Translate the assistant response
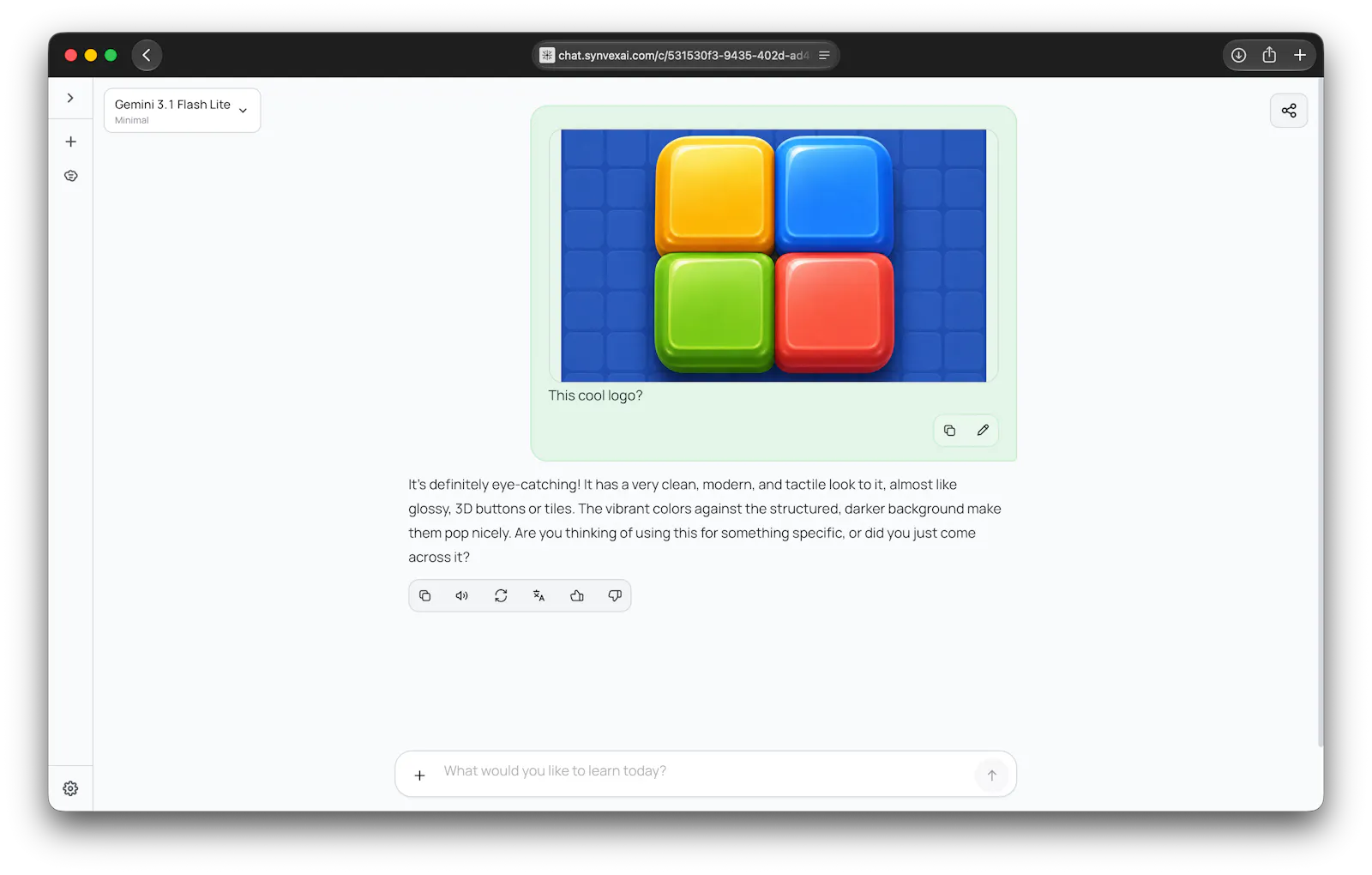The image size is (1372, 875). tap(539, 595)
